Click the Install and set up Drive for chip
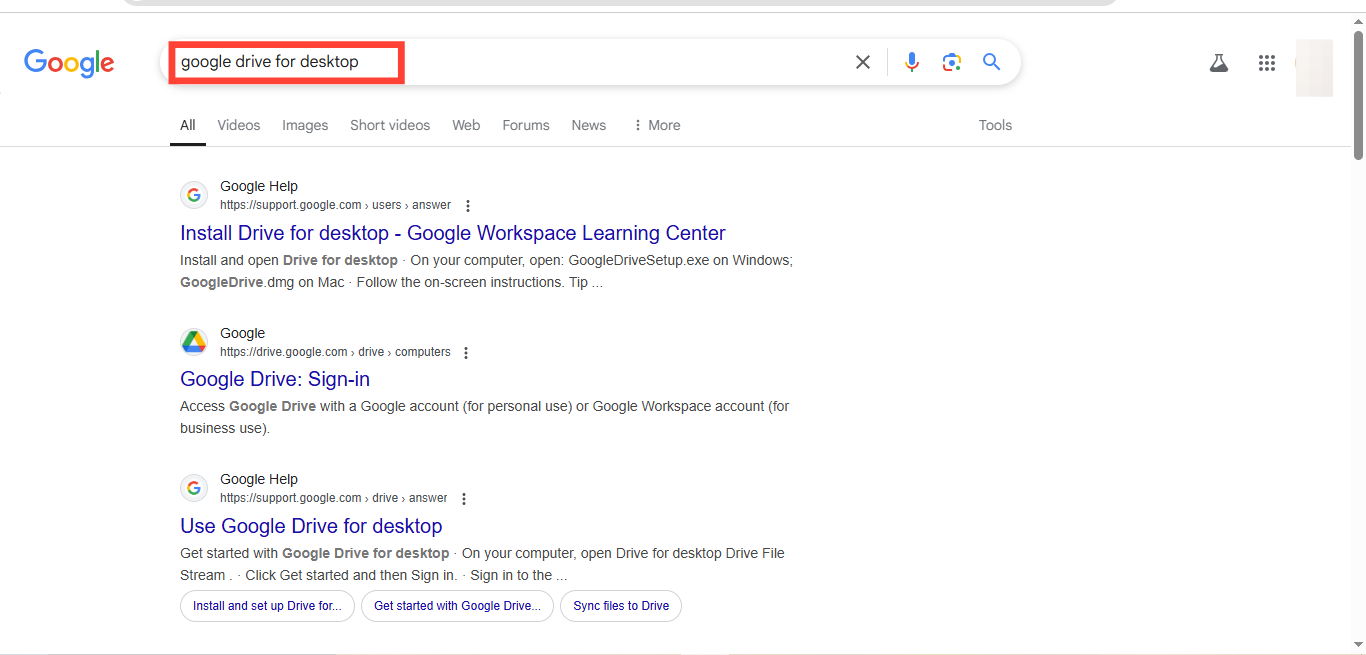 click(x=267, y=606)
